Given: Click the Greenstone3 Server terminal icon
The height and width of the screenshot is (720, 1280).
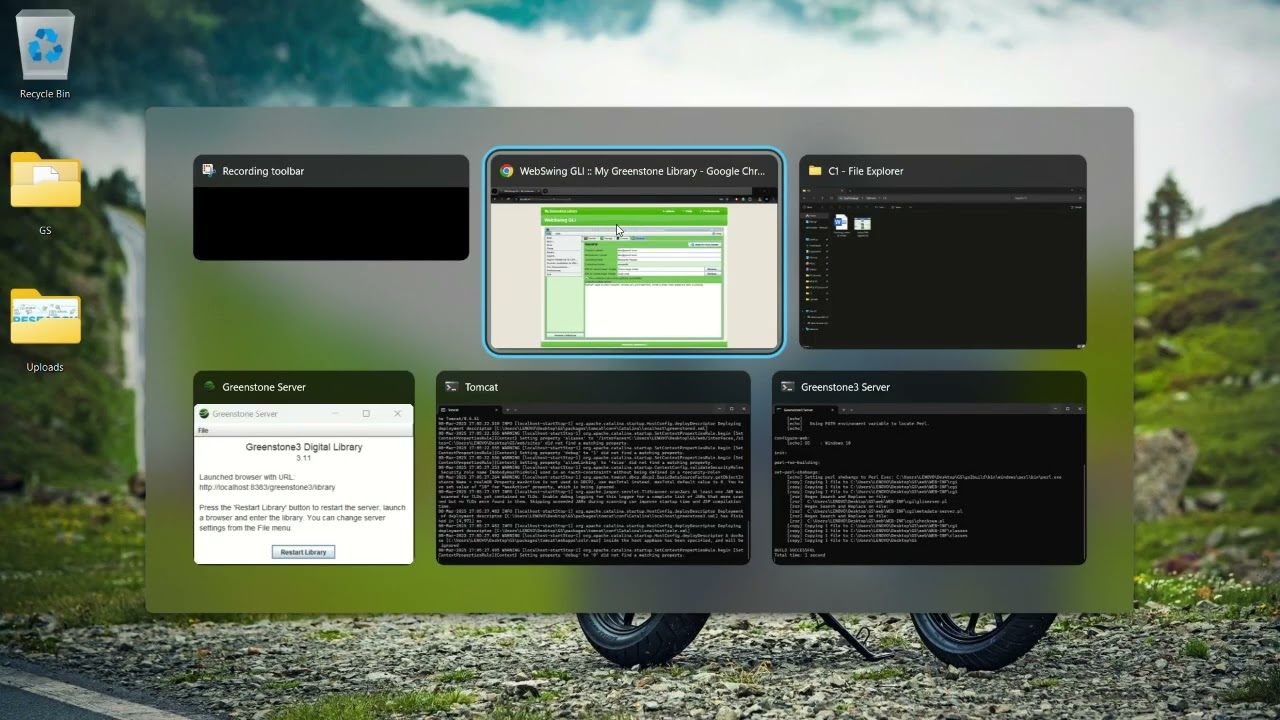Looking at the screenshot, I should pyautogui.click(x=788, y=387).
